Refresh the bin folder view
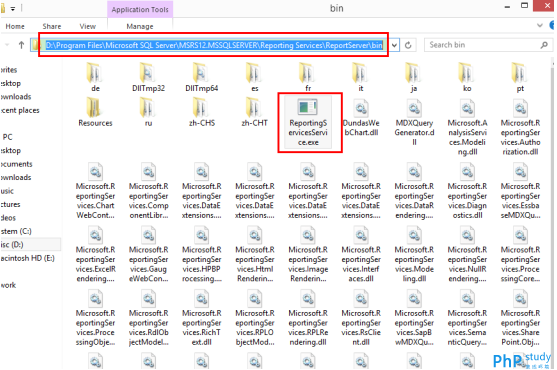 pos(408,45)
